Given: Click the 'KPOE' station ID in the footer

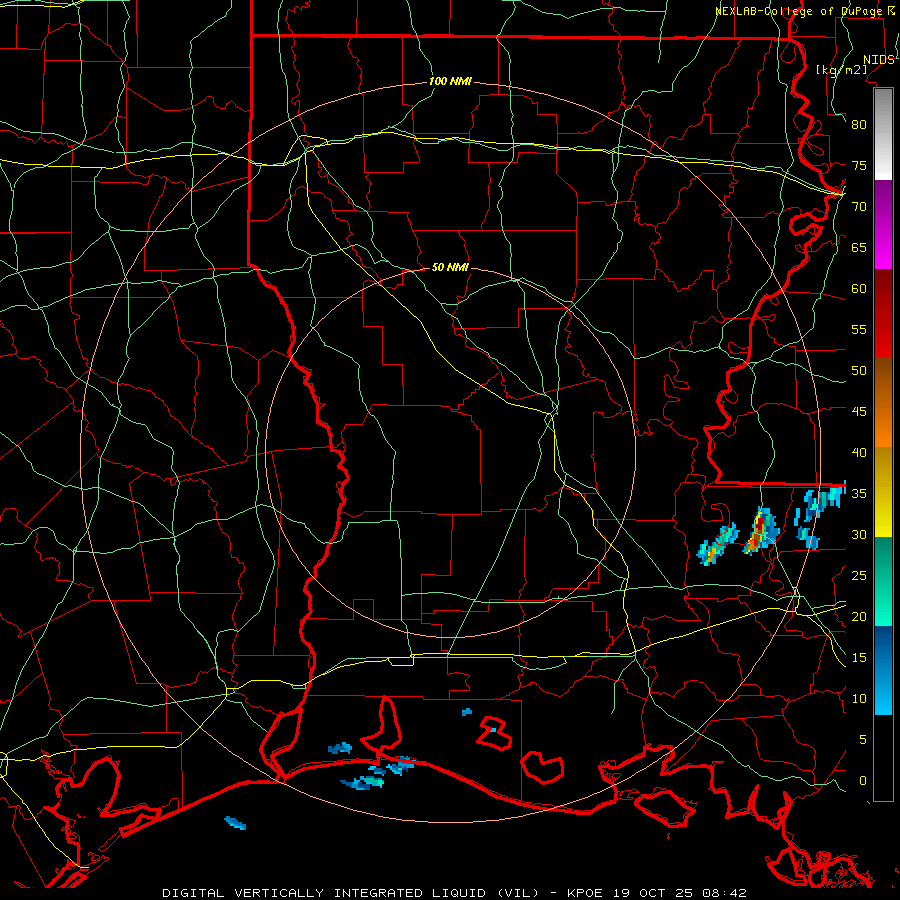Looking at the screenshot, I should coord(585,893).
